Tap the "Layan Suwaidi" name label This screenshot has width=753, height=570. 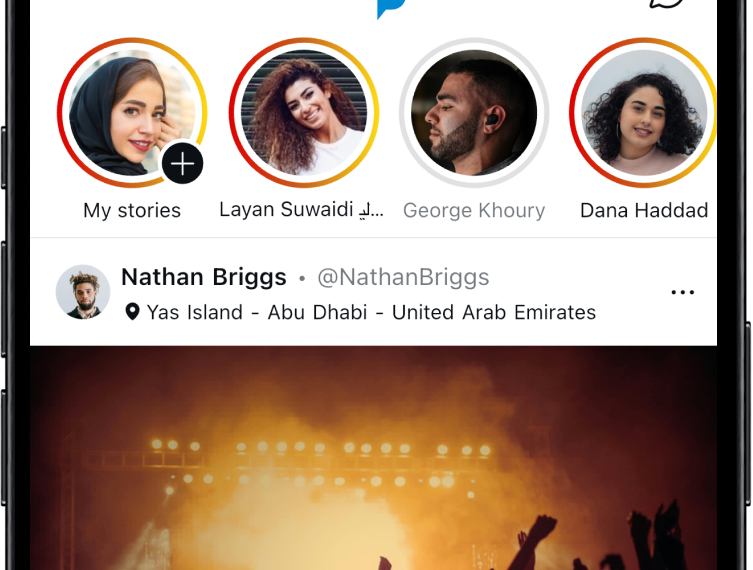[287, 210]
